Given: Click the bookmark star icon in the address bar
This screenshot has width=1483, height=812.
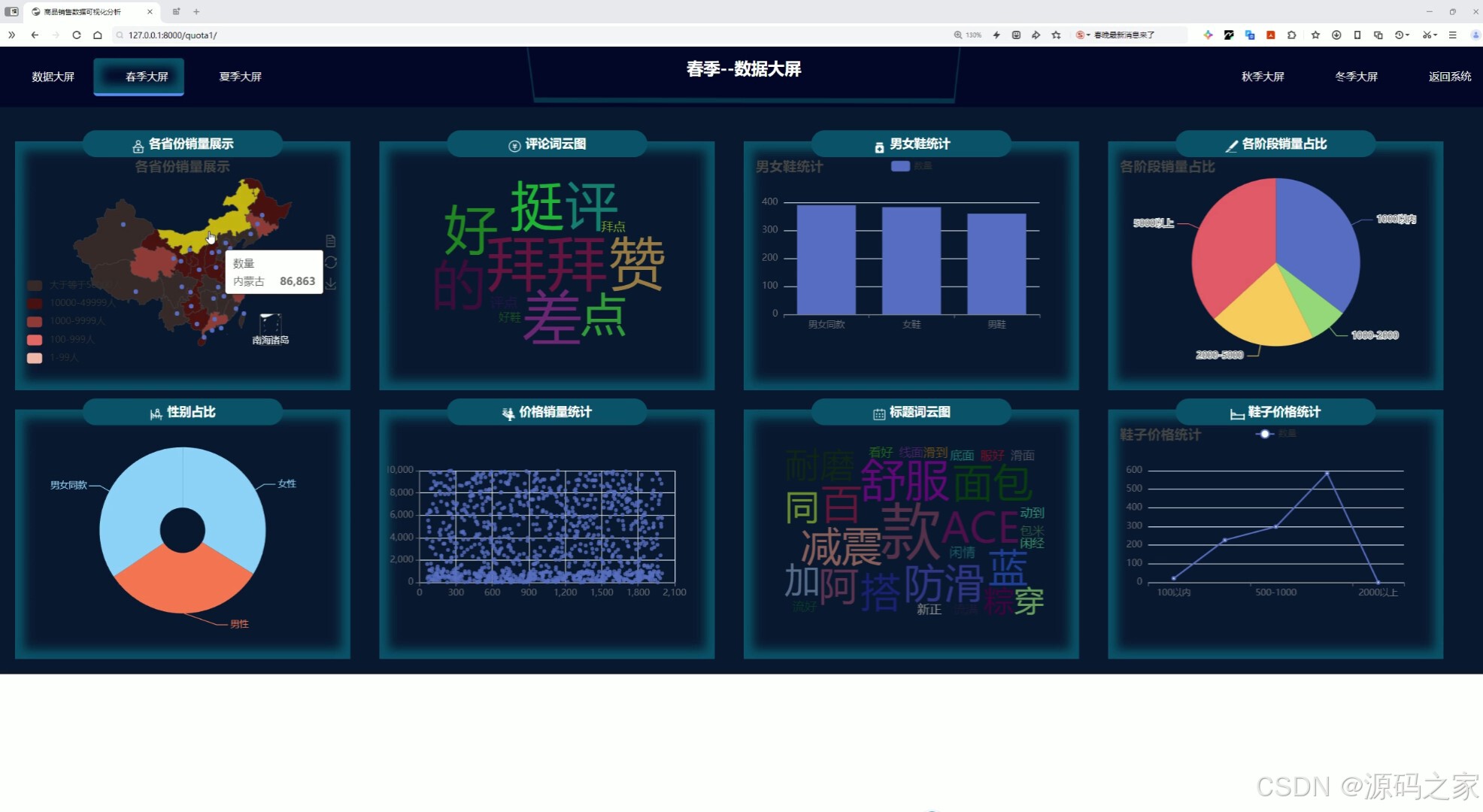Looking at the screenshot, I should (x=1056, y=35).
